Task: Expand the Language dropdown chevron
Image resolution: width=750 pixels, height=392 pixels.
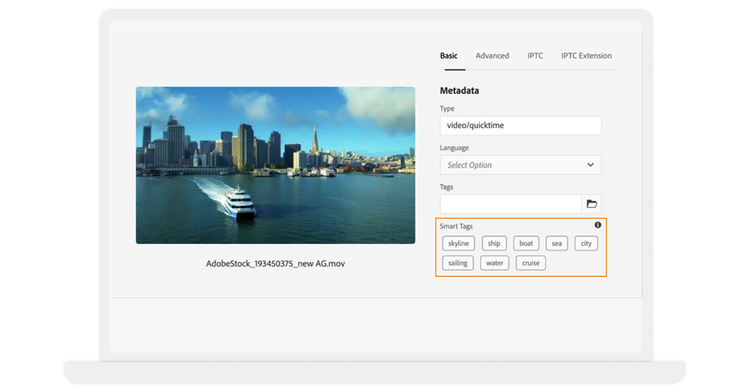Action: (591, 165)
